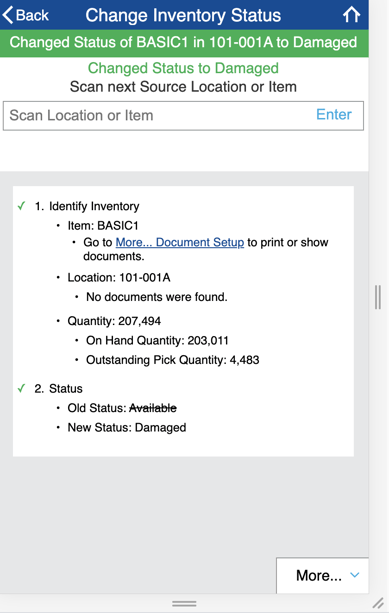This screenshot has height=613, width=389.
Task: Click the Home icon in header
Action: pyautogui.click(x=351, y=15)
